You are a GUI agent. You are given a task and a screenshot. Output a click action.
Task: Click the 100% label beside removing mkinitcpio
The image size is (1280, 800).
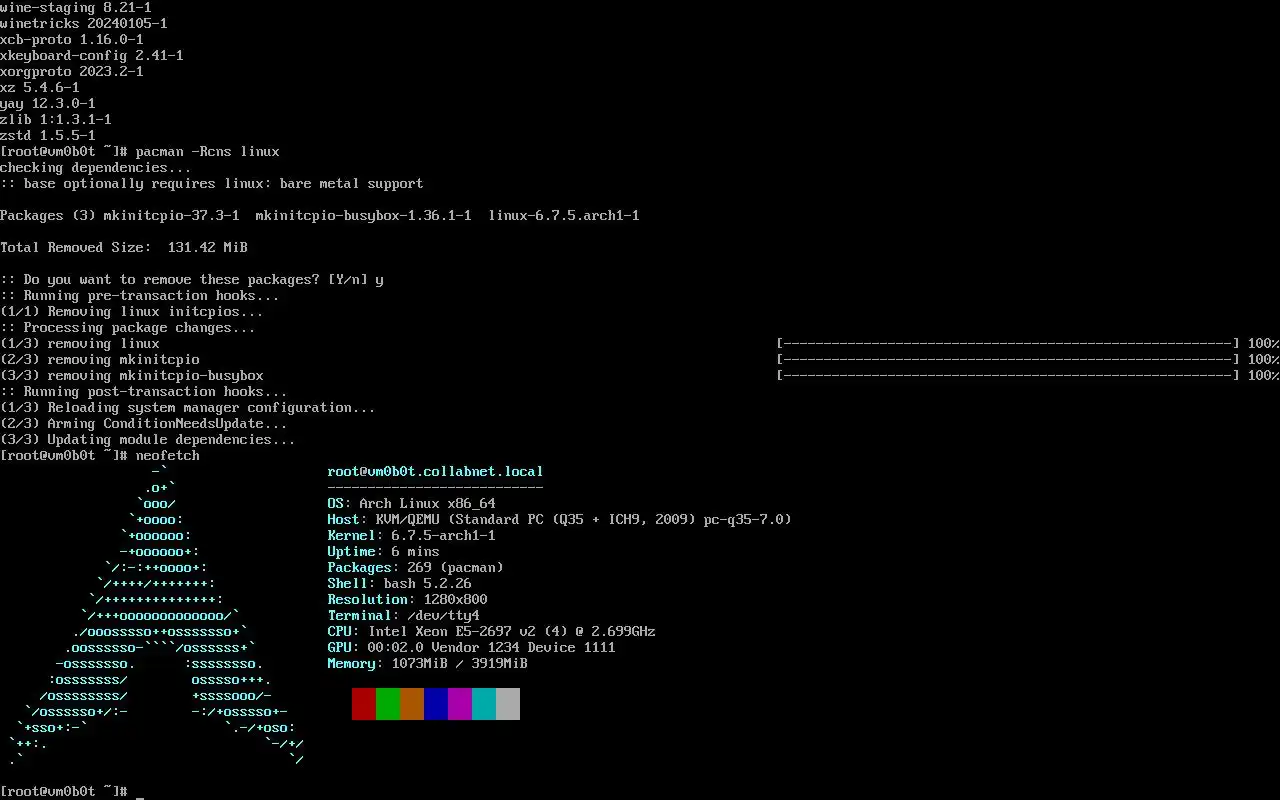click(x=1264, y=360)
